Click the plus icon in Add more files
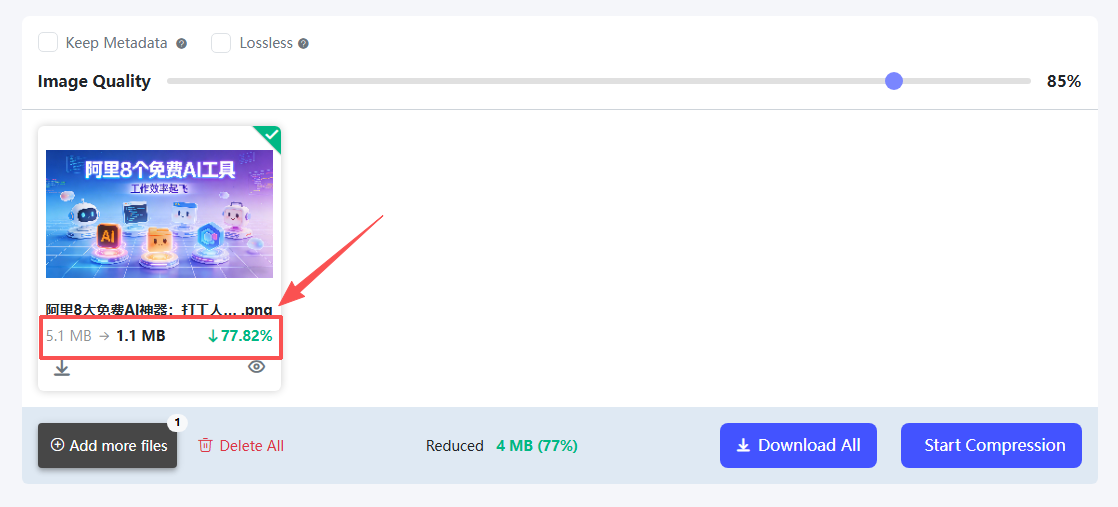Image resolution: width=1118 pixels, height=507 pixels. click(57, 445)
